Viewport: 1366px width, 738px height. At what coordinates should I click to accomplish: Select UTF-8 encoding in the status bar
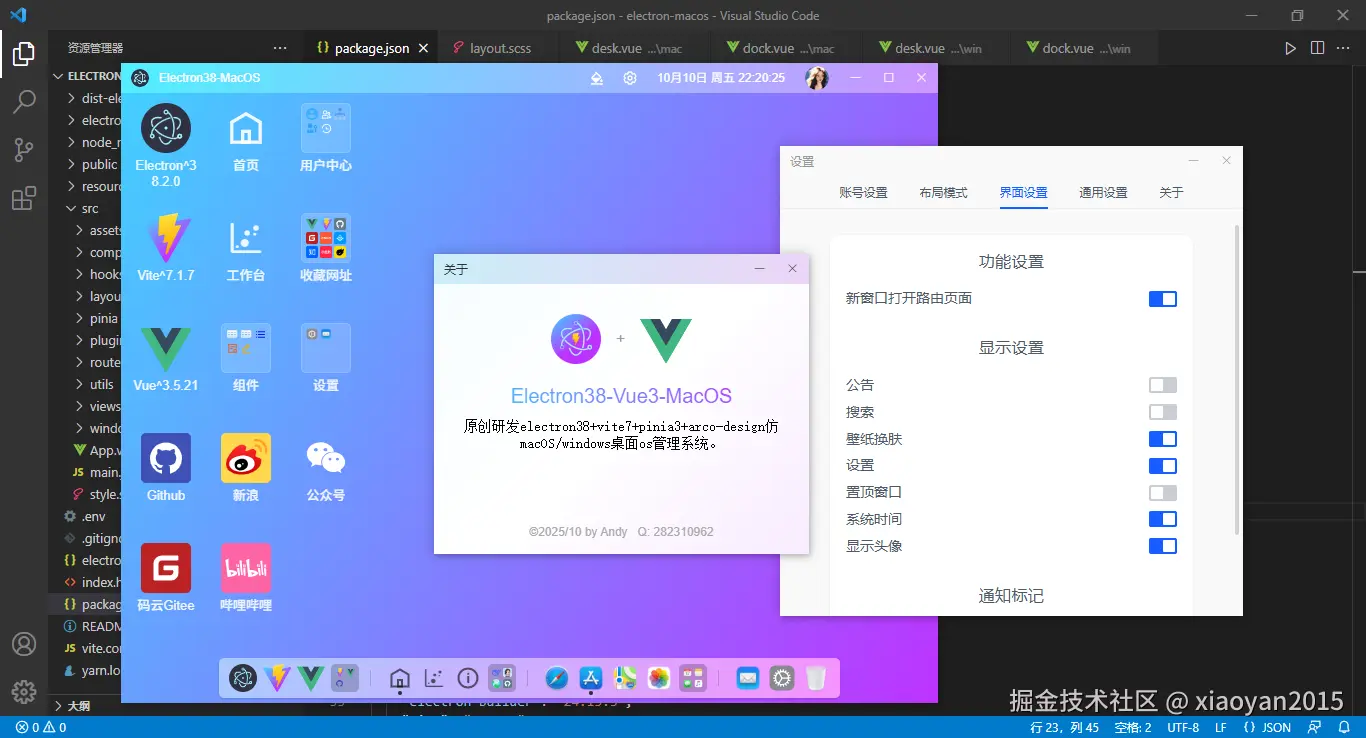pos(1182,727)
